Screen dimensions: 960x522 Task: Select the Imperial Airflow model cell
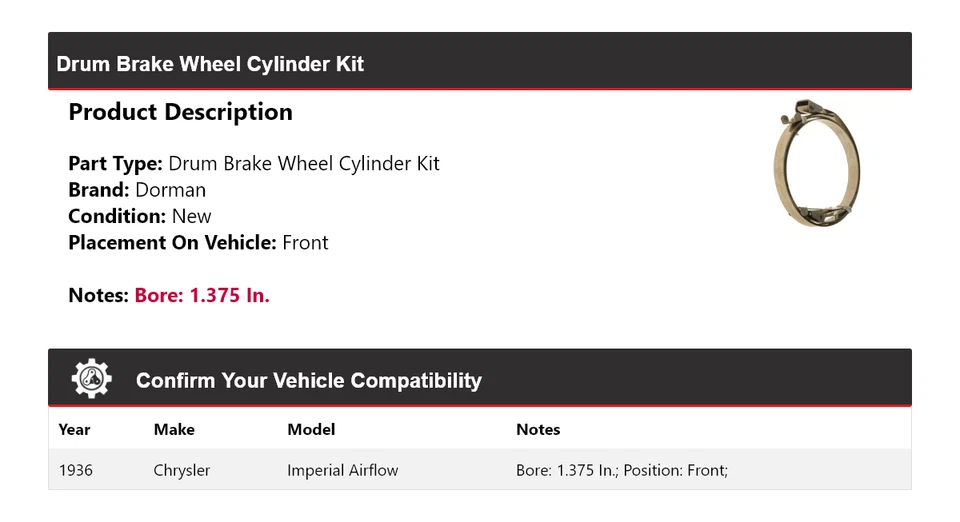click(x=342, y=470)
